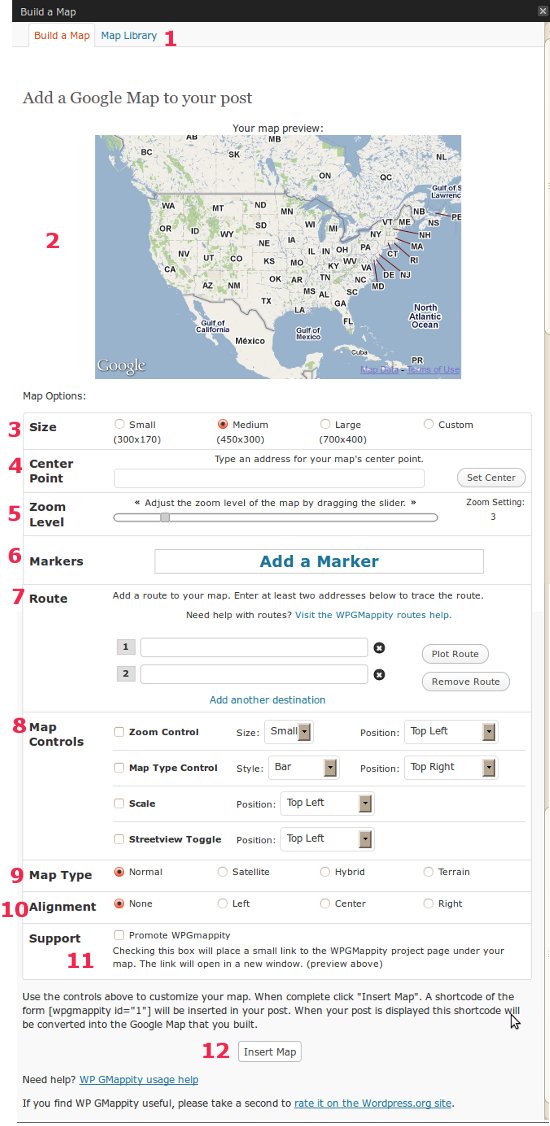Select the Large map size option
The width and height of the screenshot is (550, 1126).
click(325, 424)
